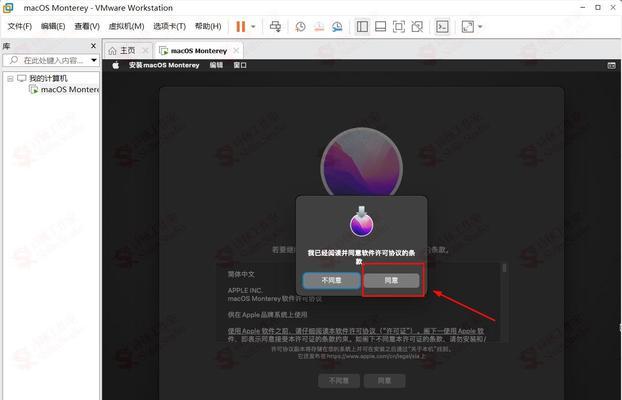Enter full screen mode icon

399,27
